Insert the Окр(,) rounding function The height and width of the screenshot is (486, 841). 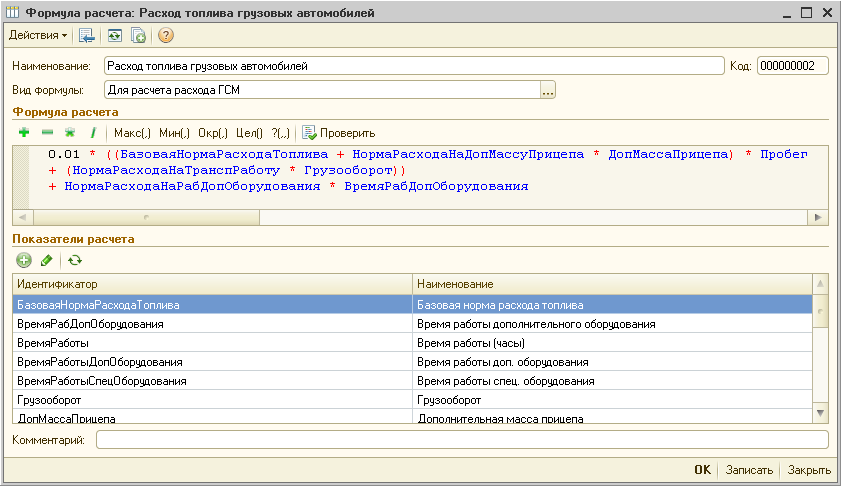[x=213, y=133]
